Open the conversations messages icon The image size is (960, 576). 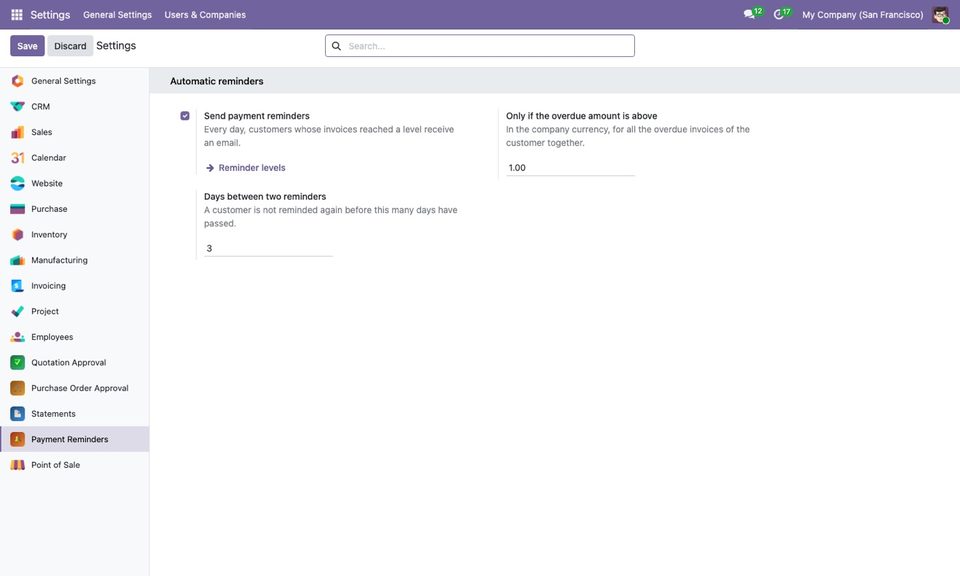coord(749,14)
